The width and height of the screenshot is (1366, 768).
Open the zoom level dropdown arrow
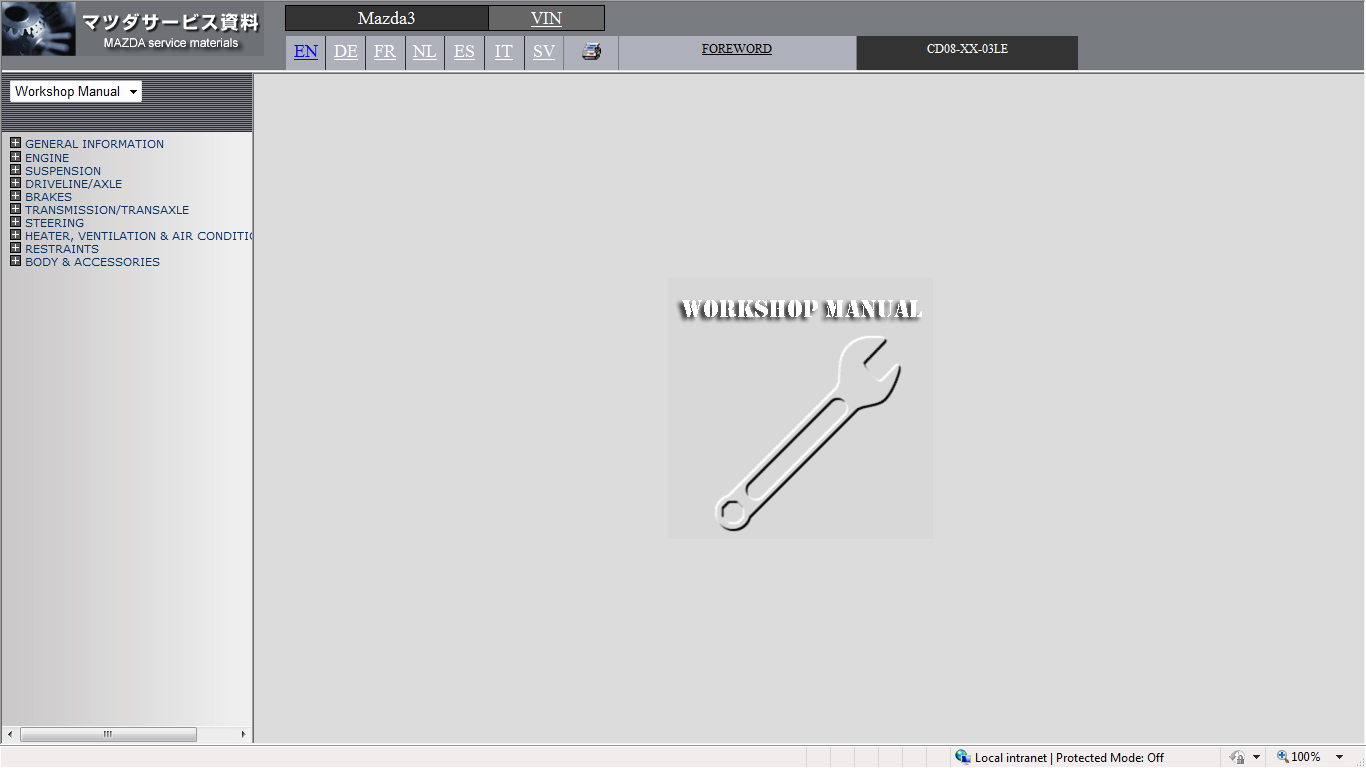1340,757
